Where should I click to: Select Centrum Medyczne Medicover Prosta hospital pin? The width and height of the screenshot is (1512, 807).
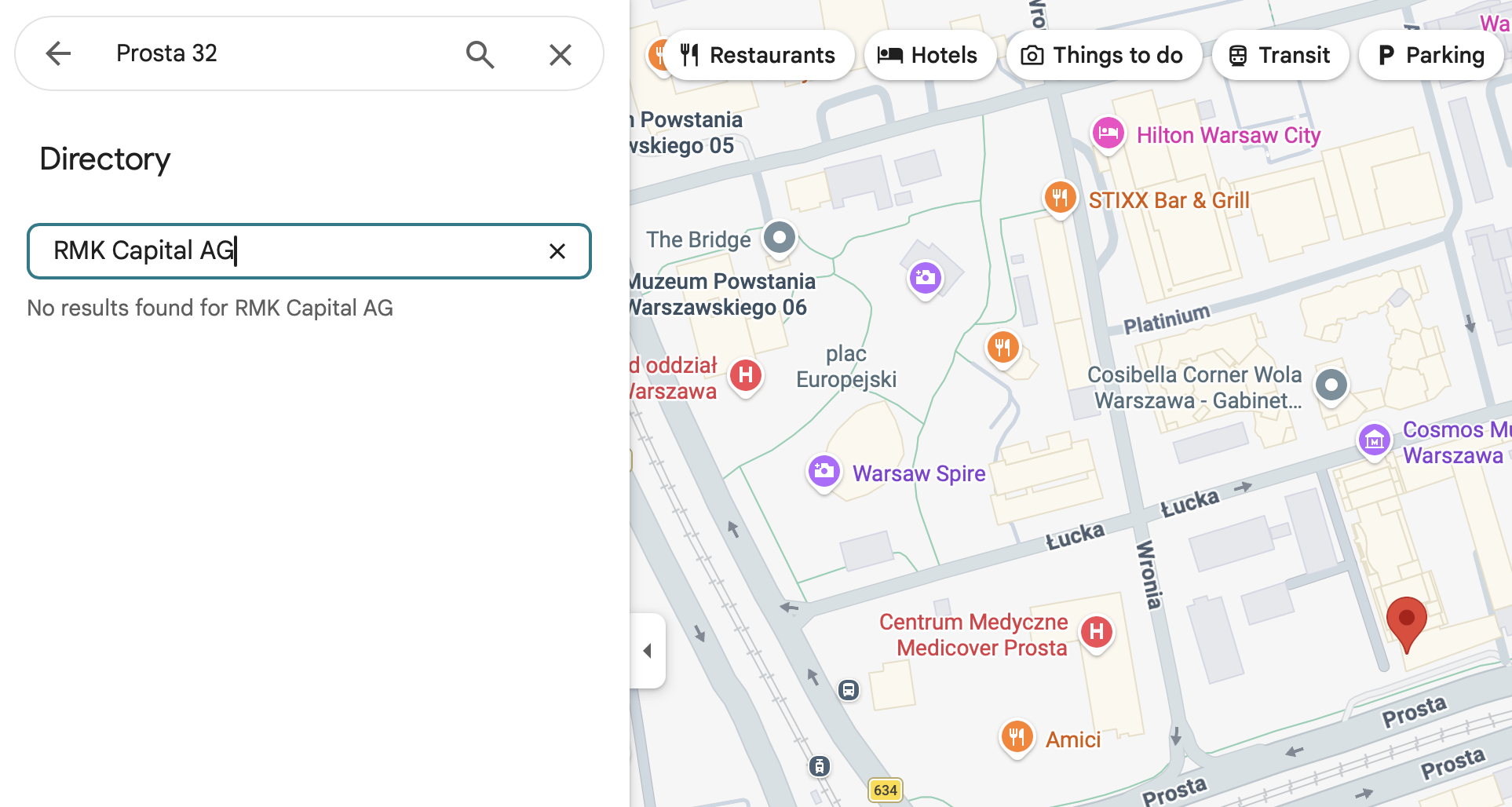tap(1097, 632)
